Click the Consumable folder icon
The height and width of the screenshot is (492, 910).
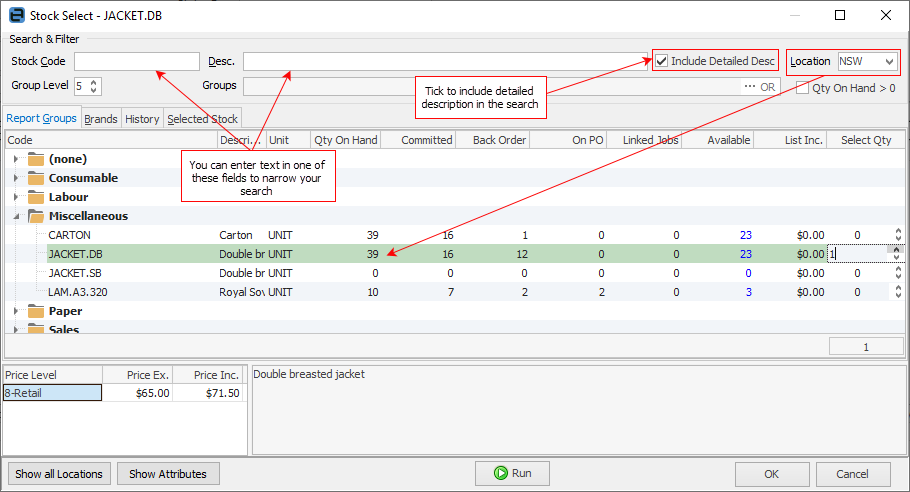click(36, 178)
